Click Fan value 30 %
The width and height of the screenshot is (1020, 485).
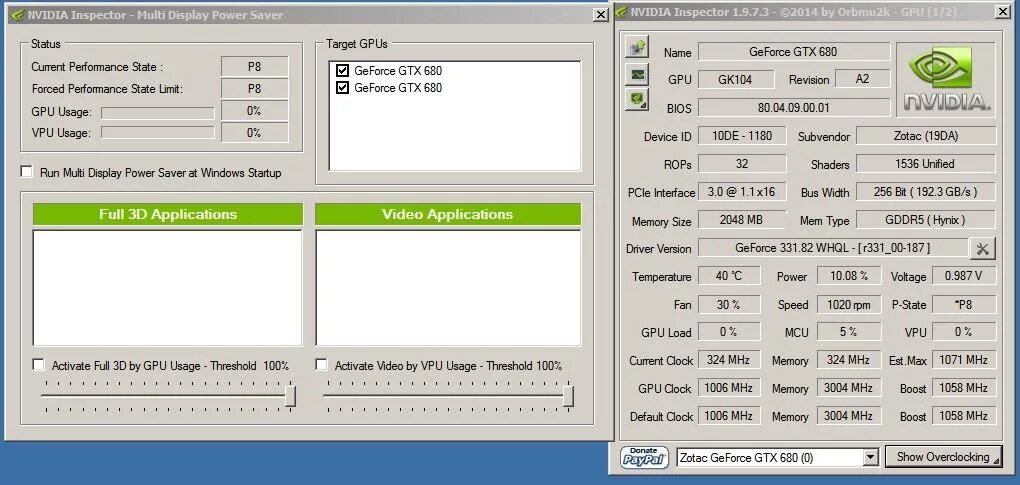[729, 304]
